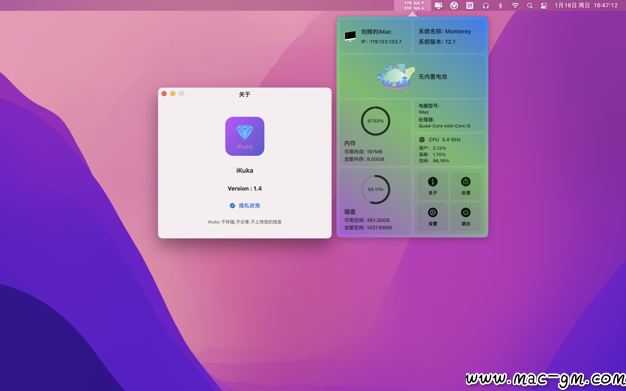Open the Wi-Fi menu in the menu bar
Viewport: 626px width, 391px height.
(515, 6)
